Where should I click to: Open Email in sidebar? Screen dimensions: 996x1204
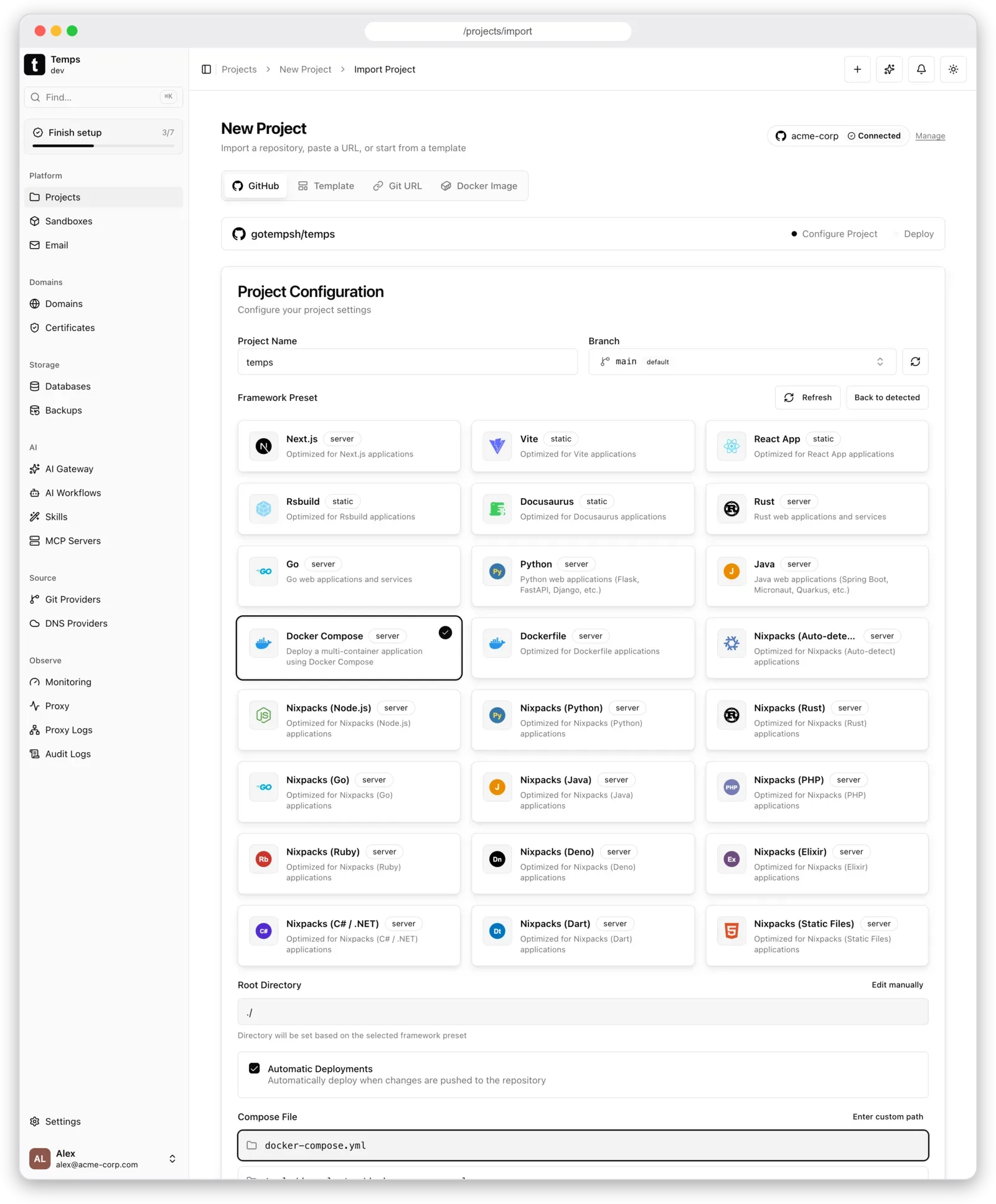[x=103, y=245]
